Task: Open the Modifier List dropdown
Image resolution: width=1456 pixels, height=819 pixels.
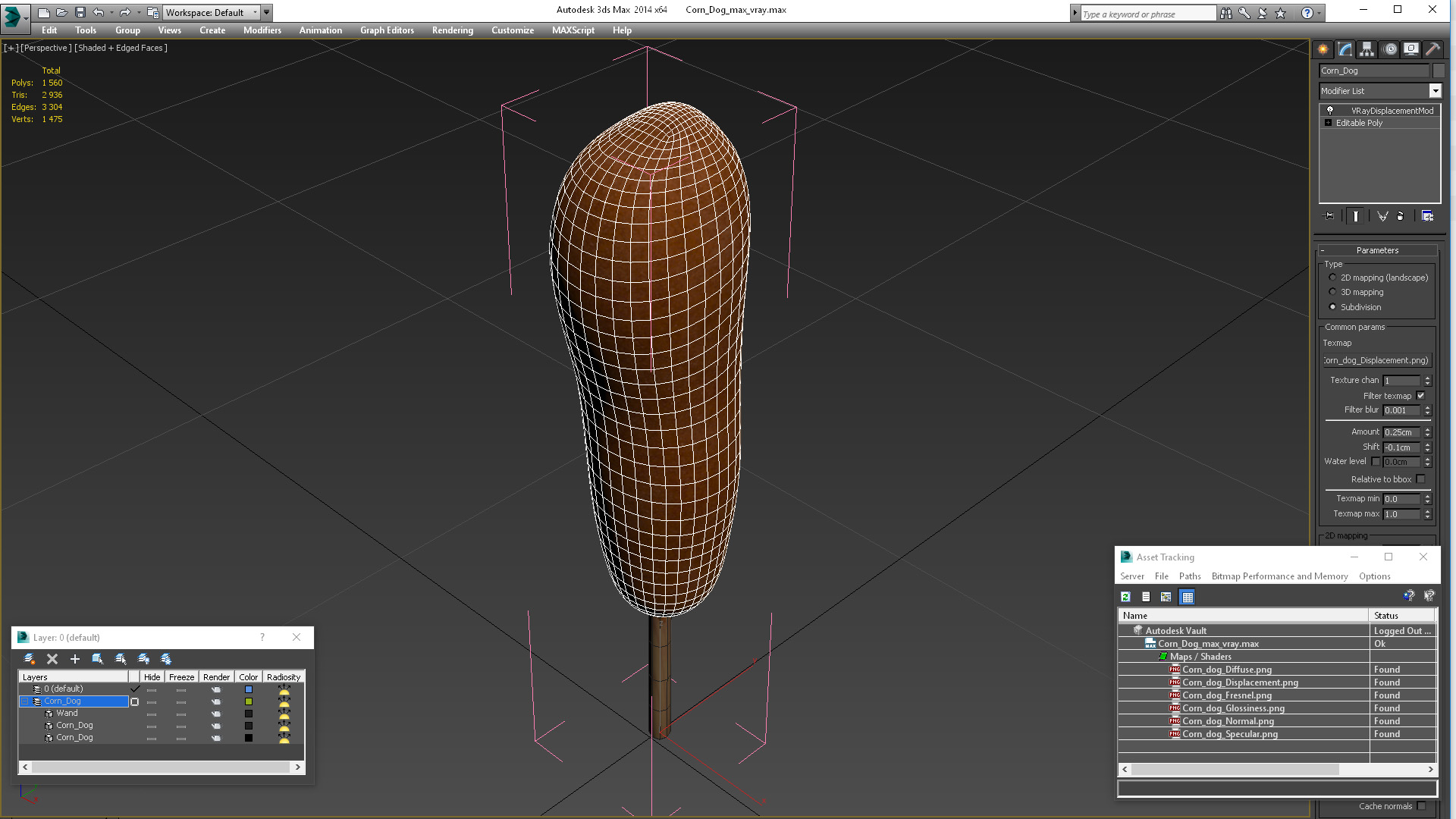Action: pos(1435,91)
